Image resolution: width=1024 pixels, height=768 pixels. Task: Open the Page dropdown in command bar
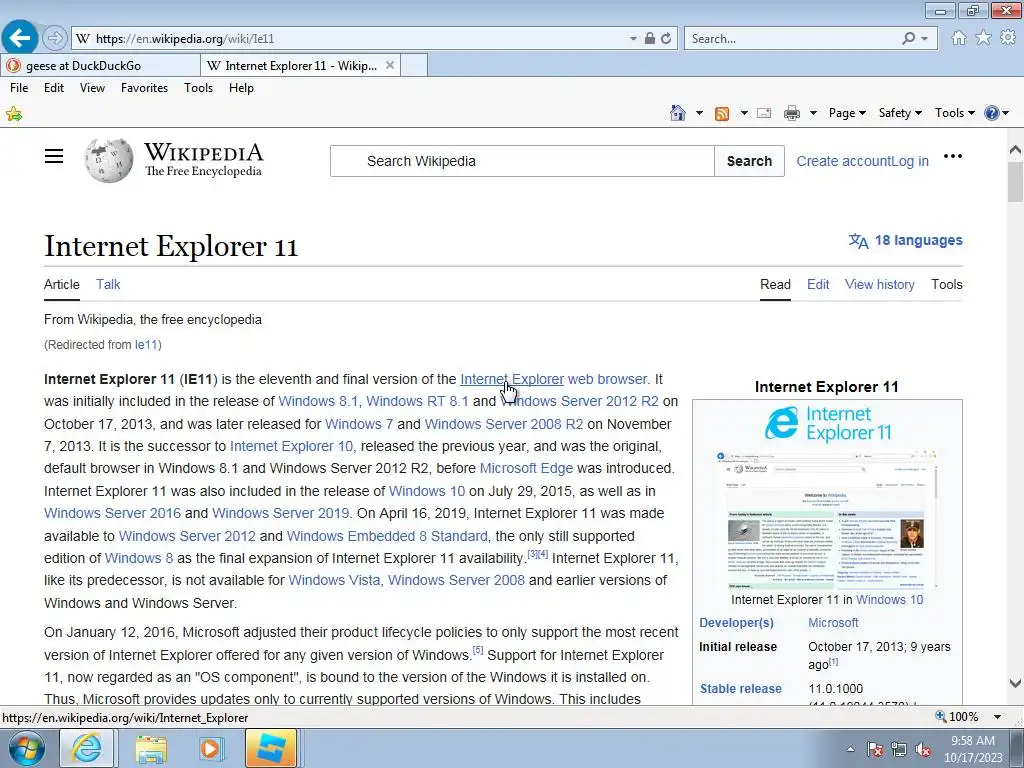[x=847, y=113]
